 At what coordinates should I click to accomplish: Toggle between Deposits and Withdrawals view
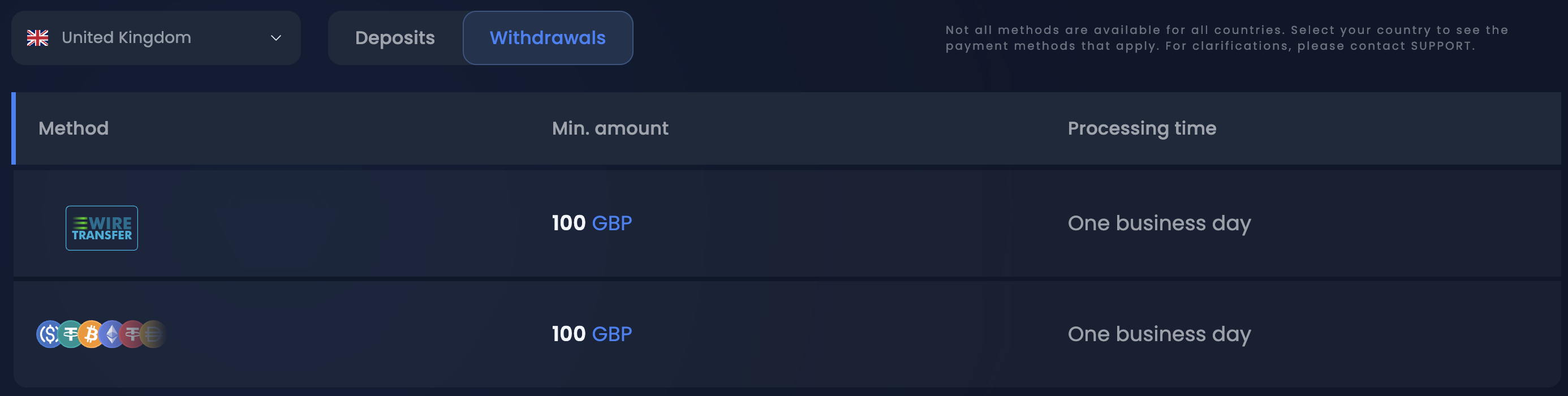(x=481, y=37)
